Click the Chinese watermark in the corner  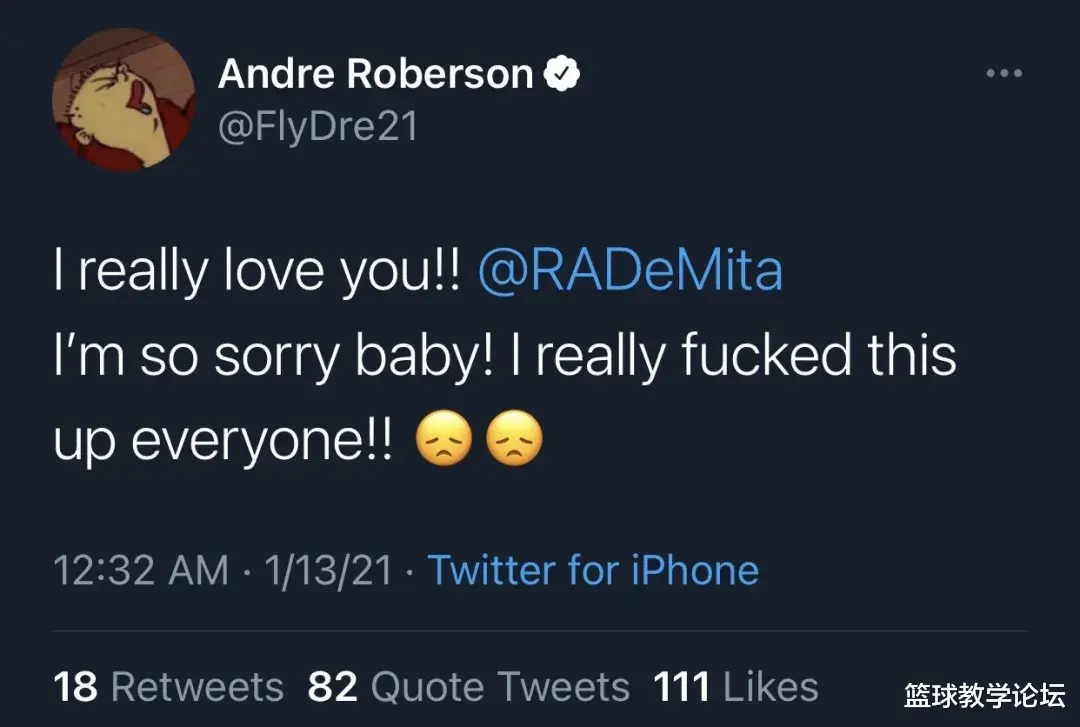pyautogui.click(x=984, y=696)
